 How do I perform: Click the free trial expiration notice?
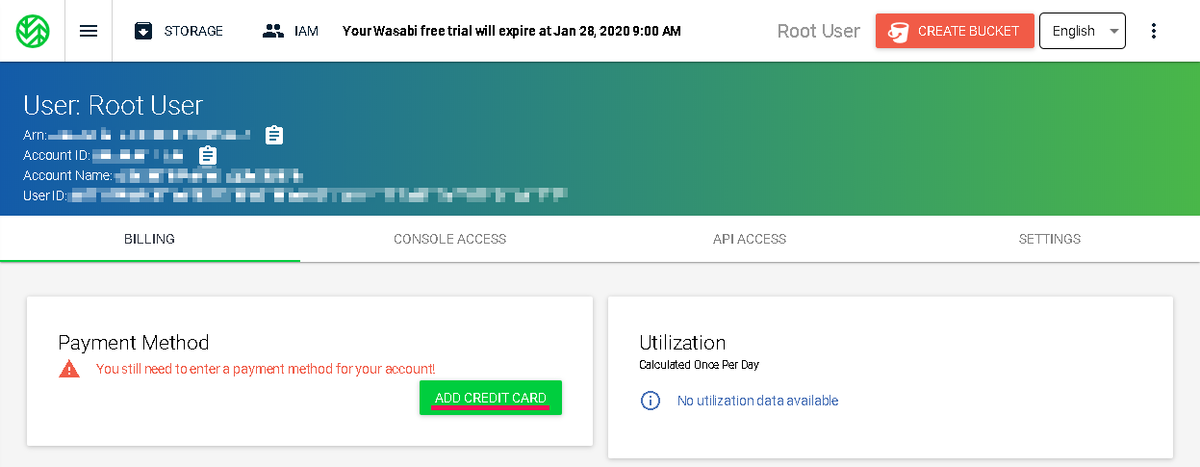pos(512,31)
